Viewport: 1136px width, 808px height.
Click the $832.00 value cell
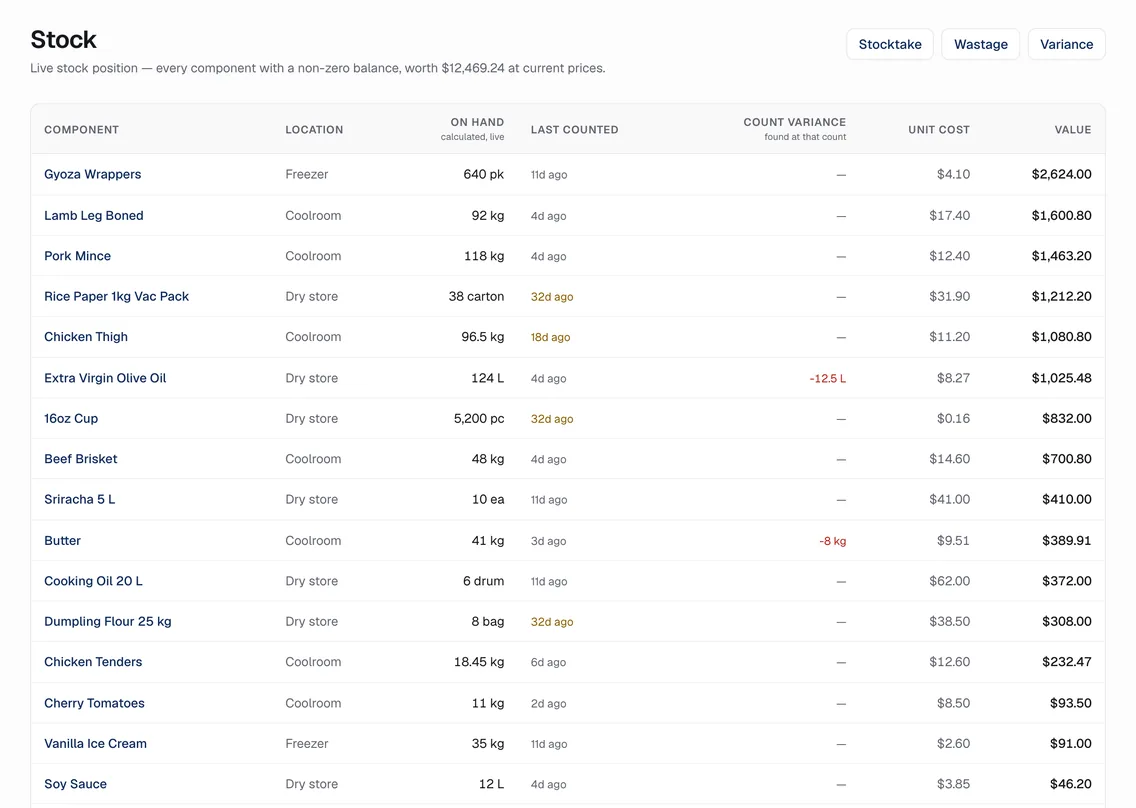(x=1066, y=419)
